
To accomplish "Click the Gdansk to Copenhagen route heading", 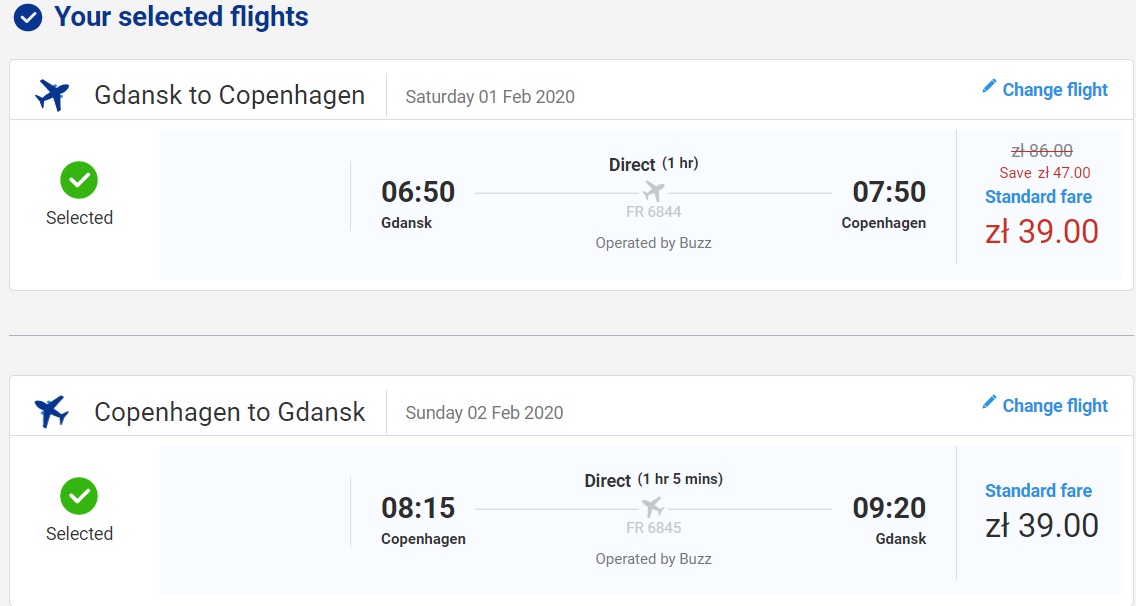I will point(230,95).
